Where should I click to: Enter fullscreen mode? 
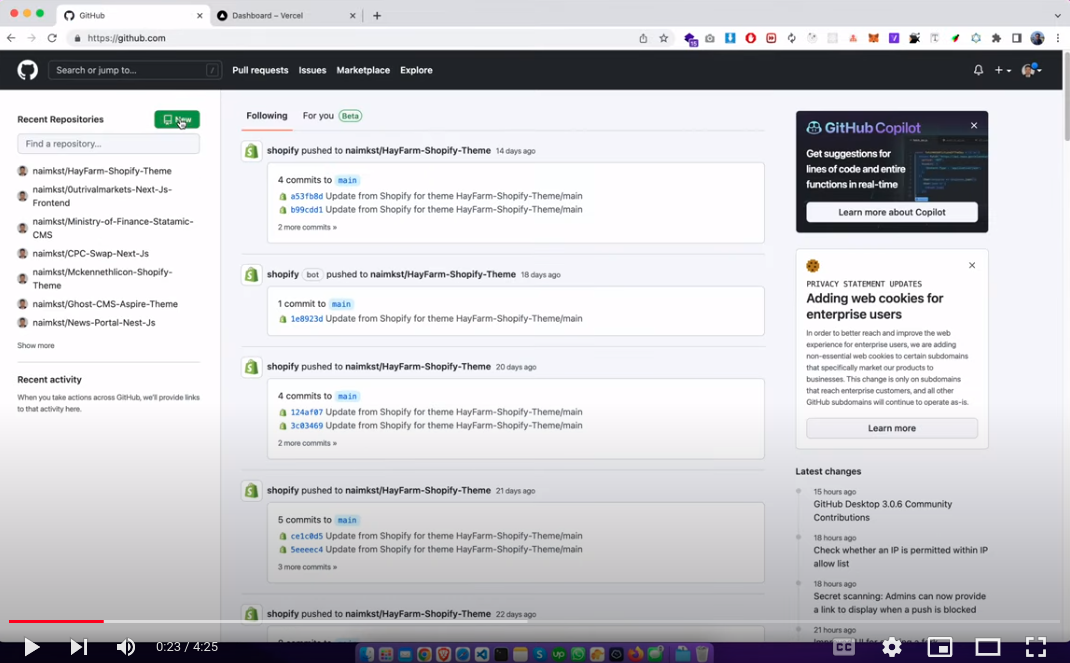coord(1036,647)
